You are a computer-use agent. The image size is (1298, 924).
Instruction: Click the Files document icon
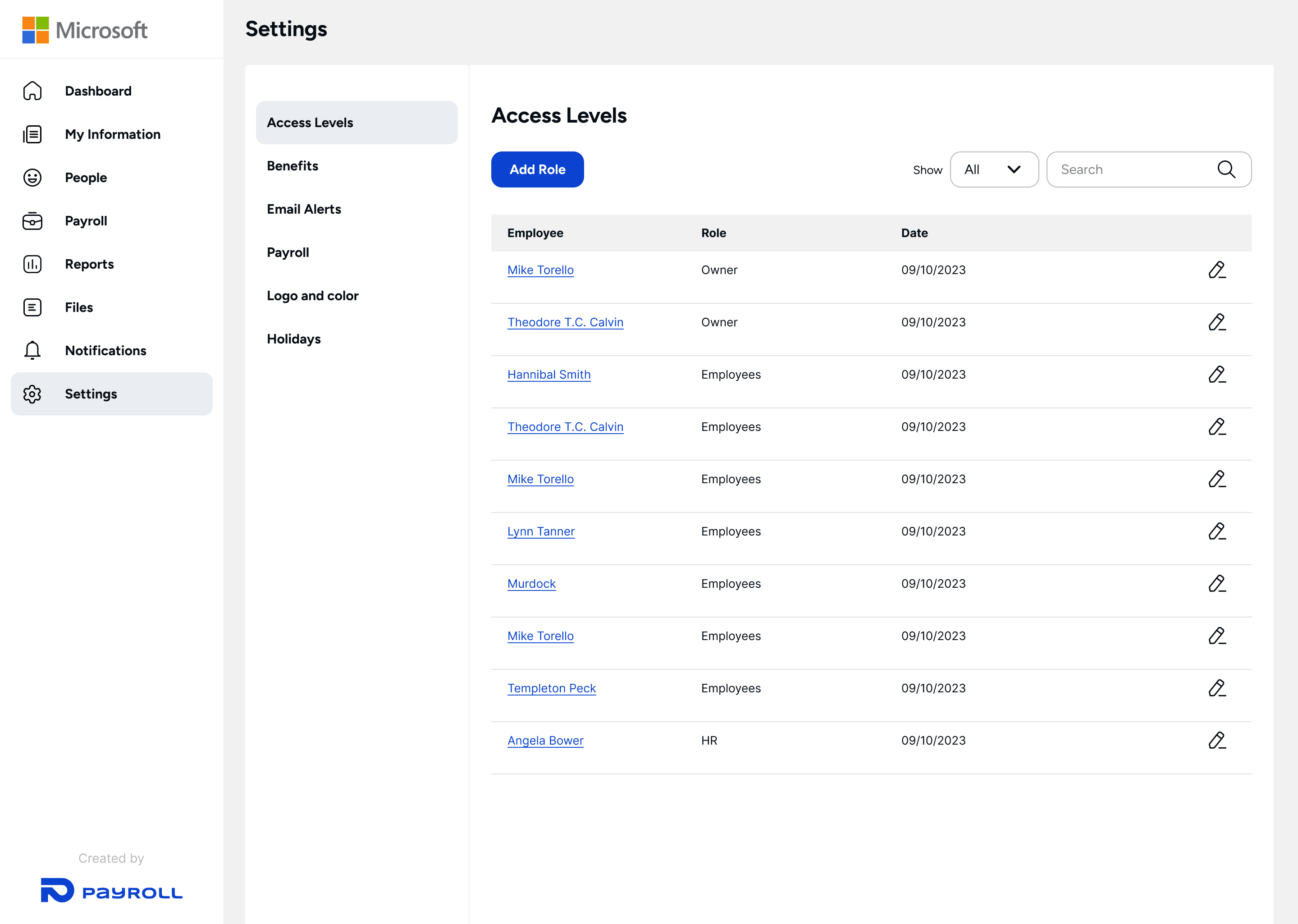point(32,307)
